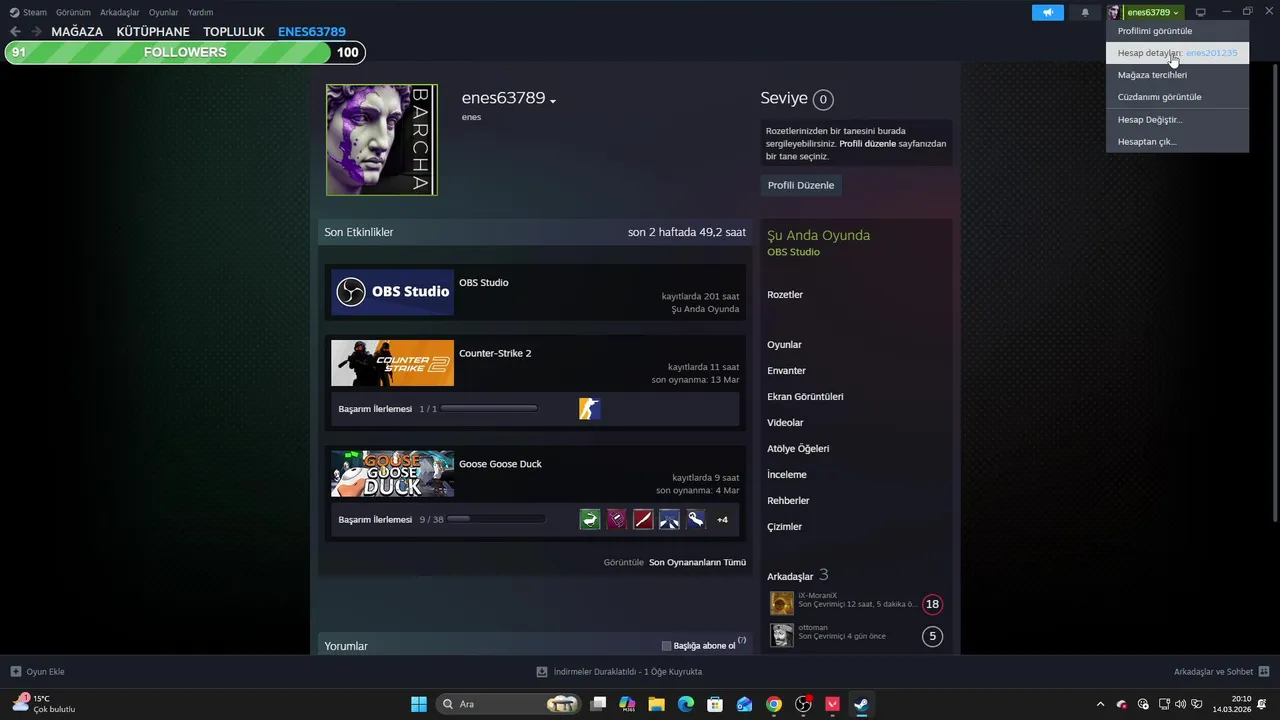Open the OBS Studio game banner
The image size is (1280, 720).
(392, 292)
